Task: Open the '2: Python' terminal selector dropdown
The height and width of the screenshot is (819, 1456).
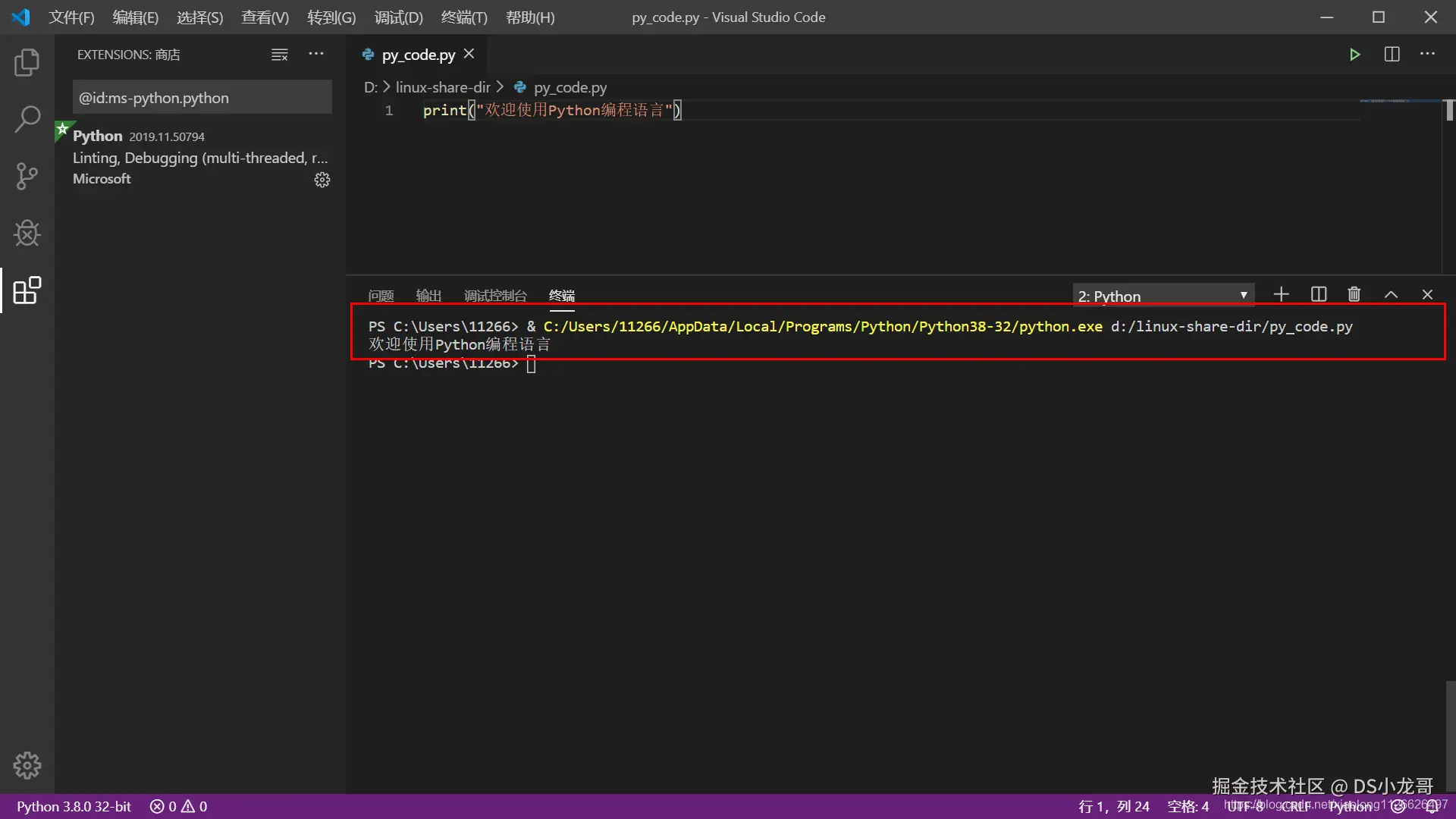Action: pyautogui.click(x=1163, y=296)
